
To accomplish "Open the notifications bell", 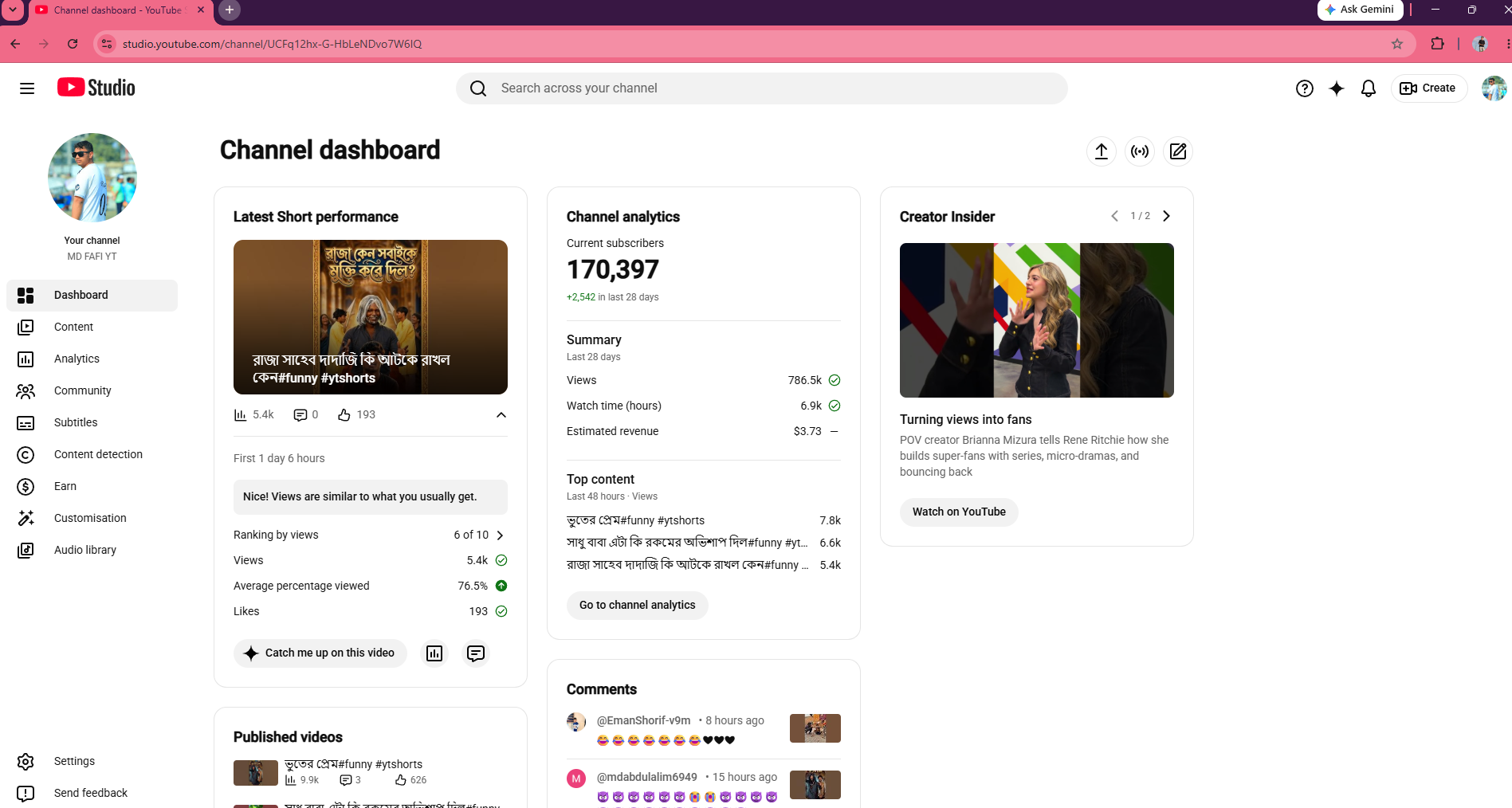I will [x=1369, y=88].
